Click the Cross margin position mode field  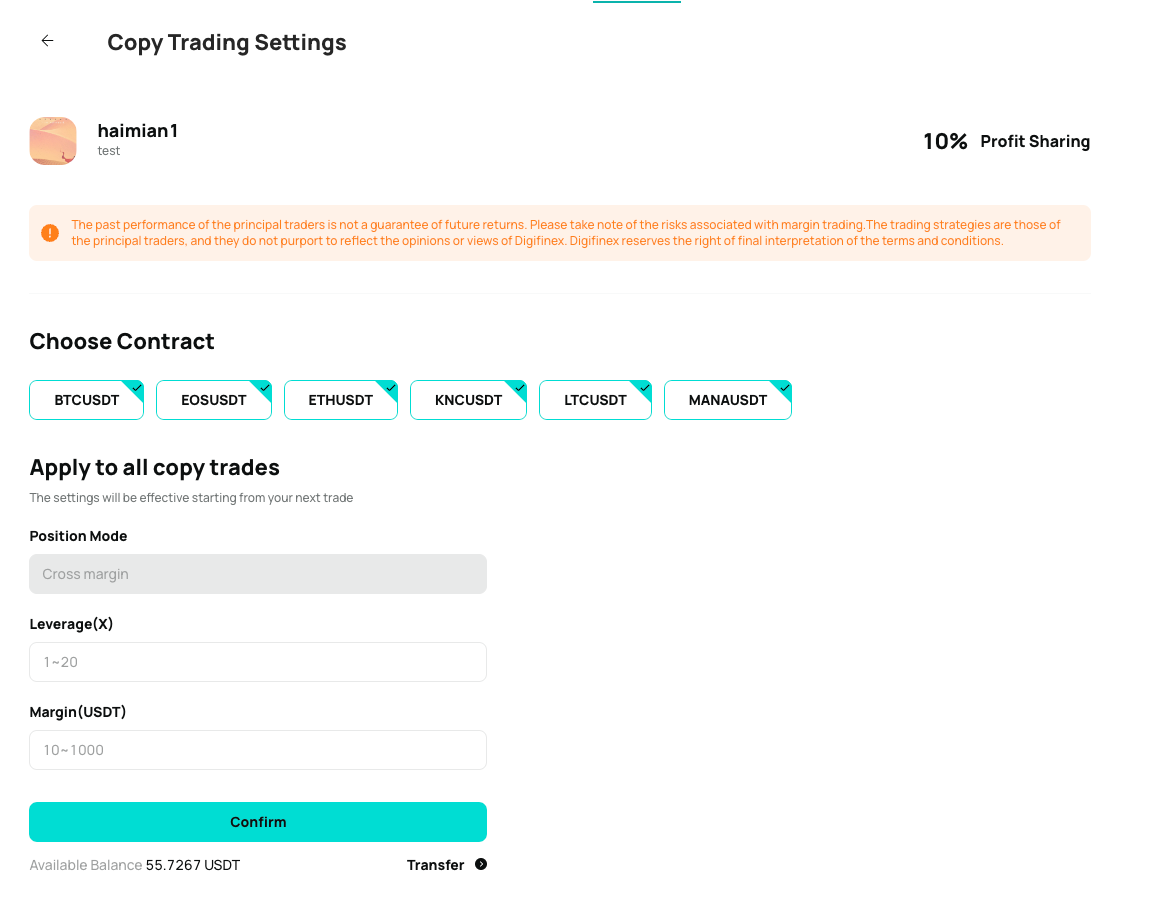[x=258, y=574]
